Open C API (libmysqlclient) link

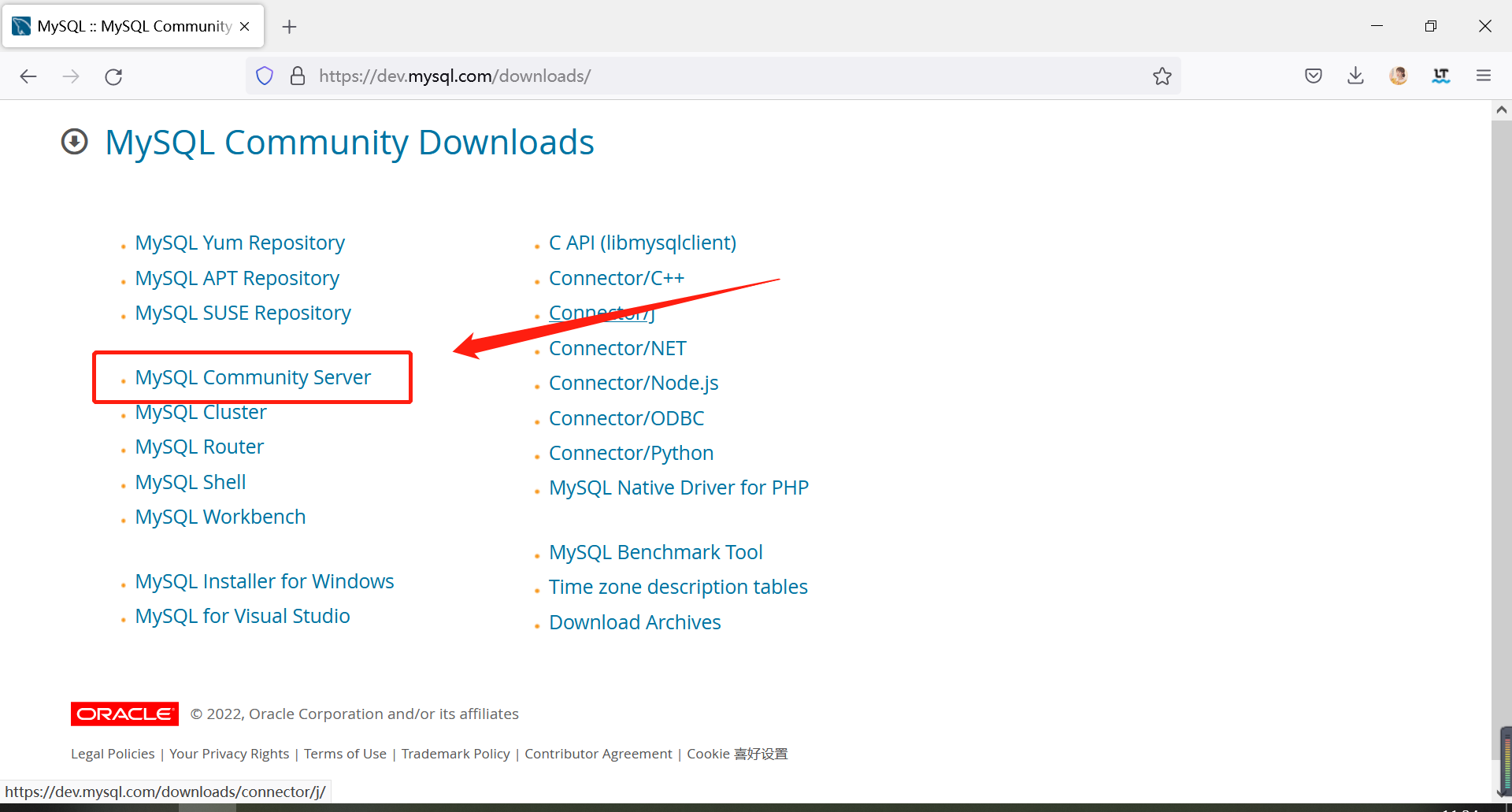[x=643, y=243]
